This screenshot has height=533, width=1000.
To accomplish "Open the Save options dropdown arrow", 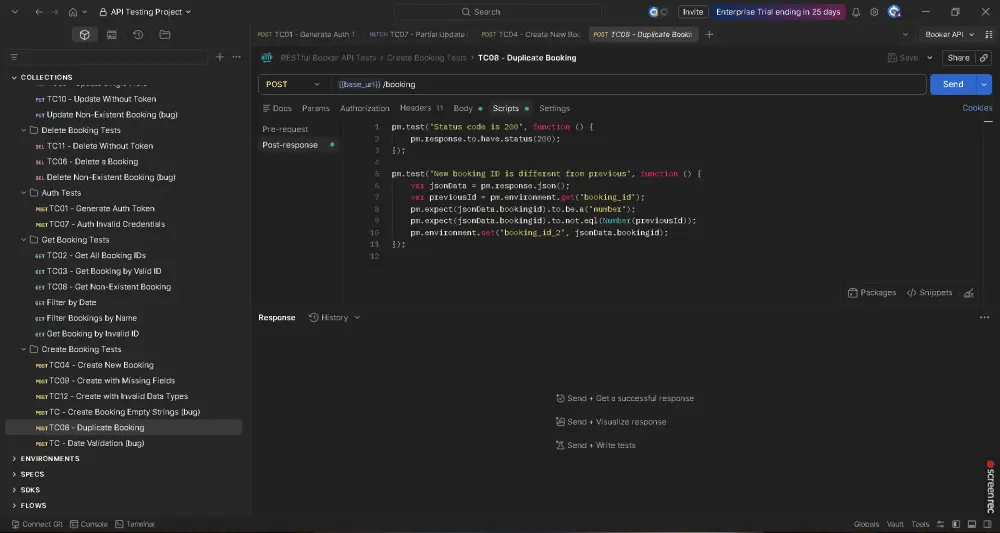I will pyautogui.click(x=929, y=58).
